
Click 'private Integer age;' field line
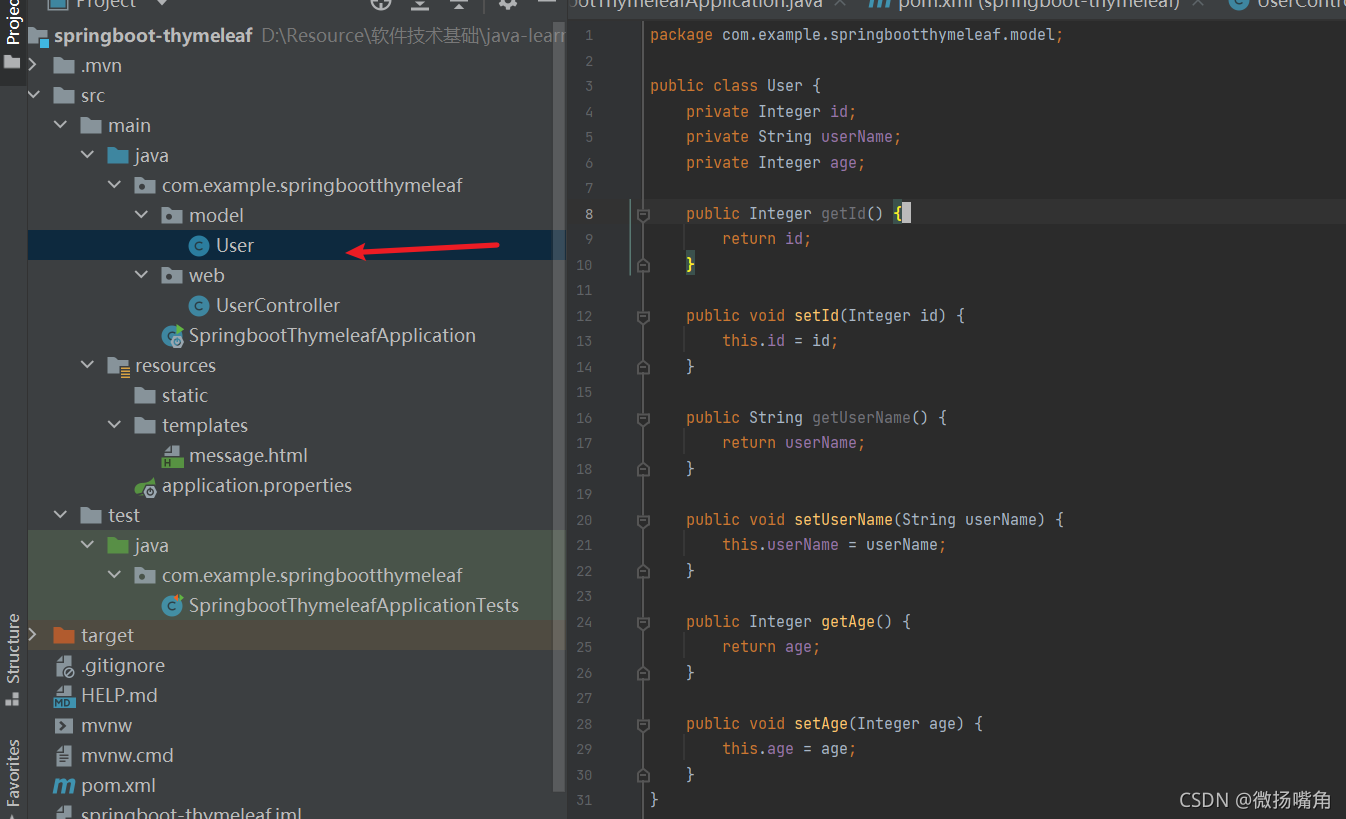(775, 163)
